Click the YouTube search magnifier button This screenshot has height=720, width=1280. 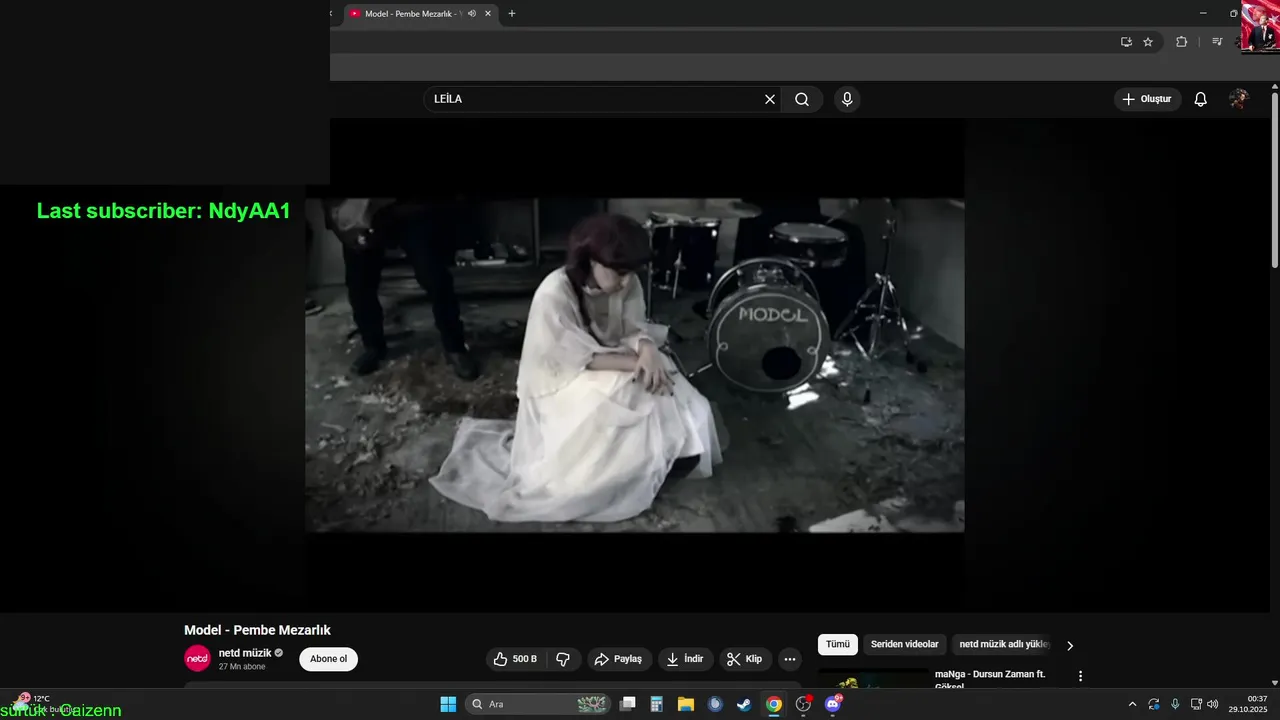coord(802,99)
